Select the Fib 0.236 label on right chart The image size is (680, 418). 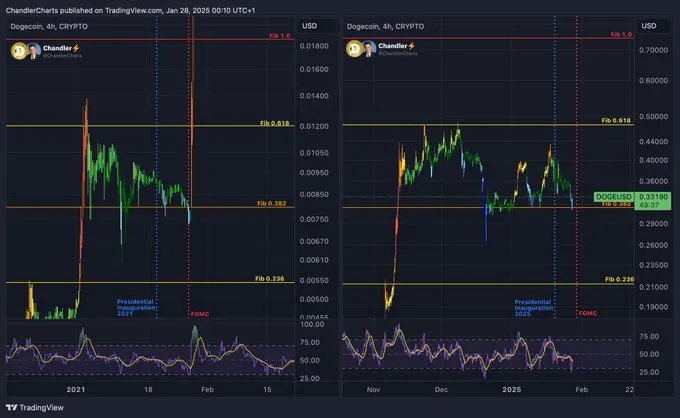[x=615, y=279]
